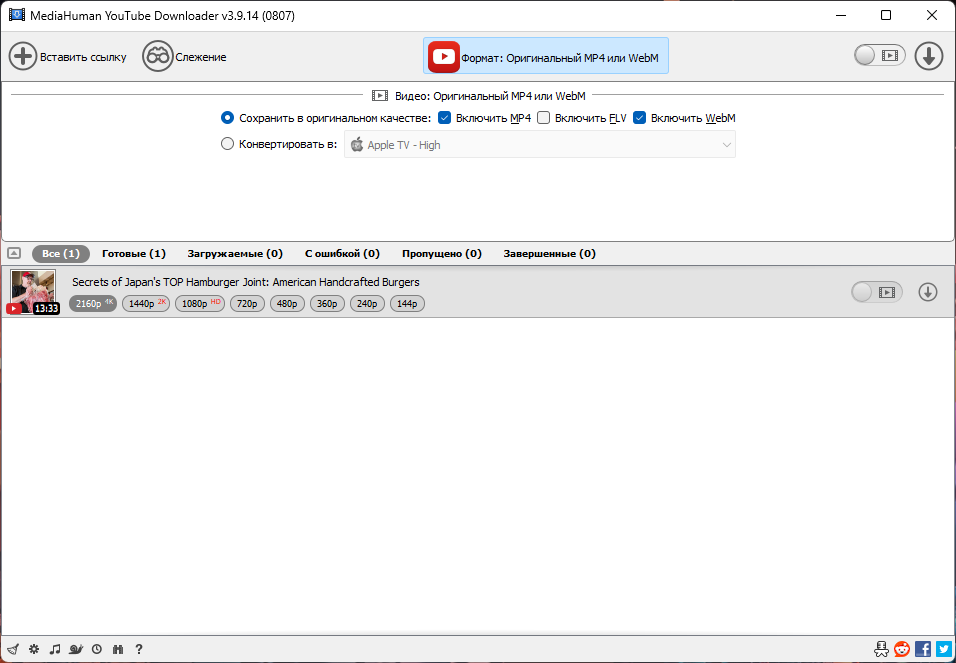Select the Все (1) tab
Viewport: 956px width, 663px height.
point(61,253)
